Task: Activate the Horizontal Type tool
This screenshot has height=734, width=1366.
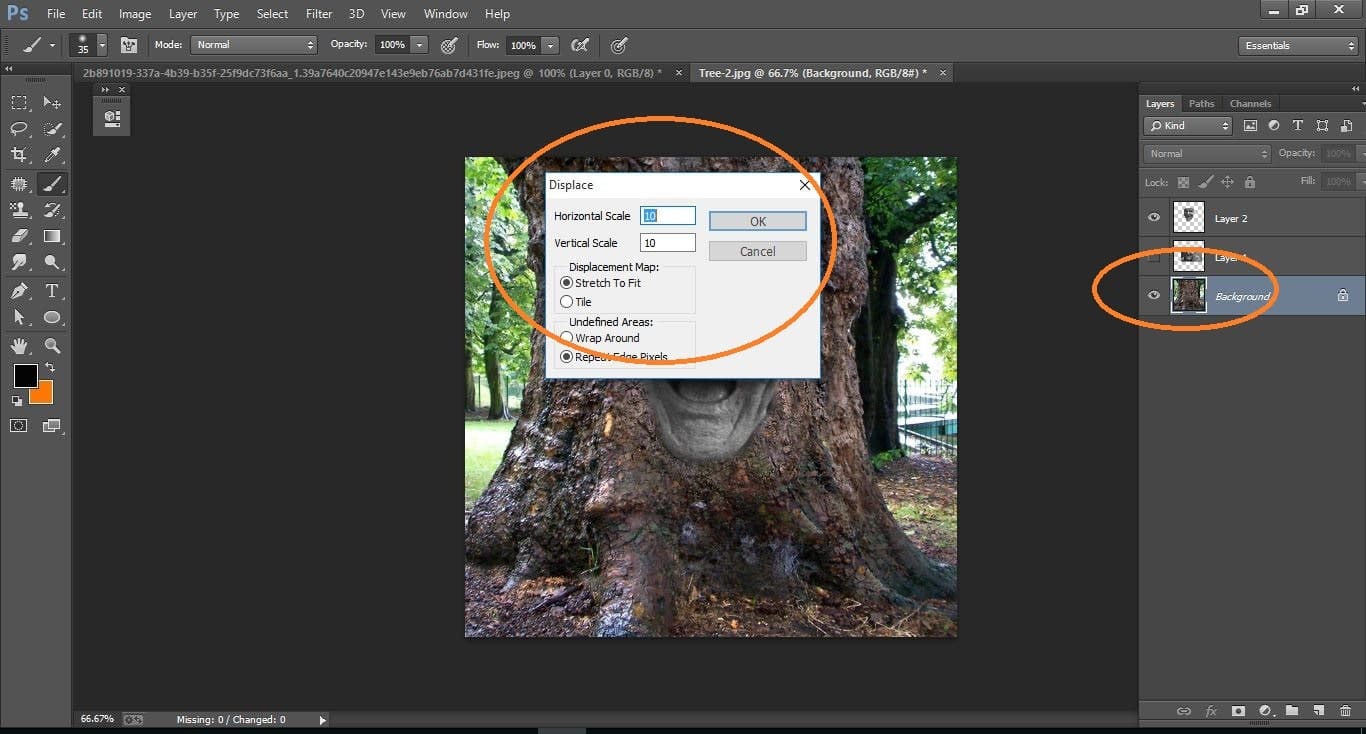Action: click(x=52, y=290)
